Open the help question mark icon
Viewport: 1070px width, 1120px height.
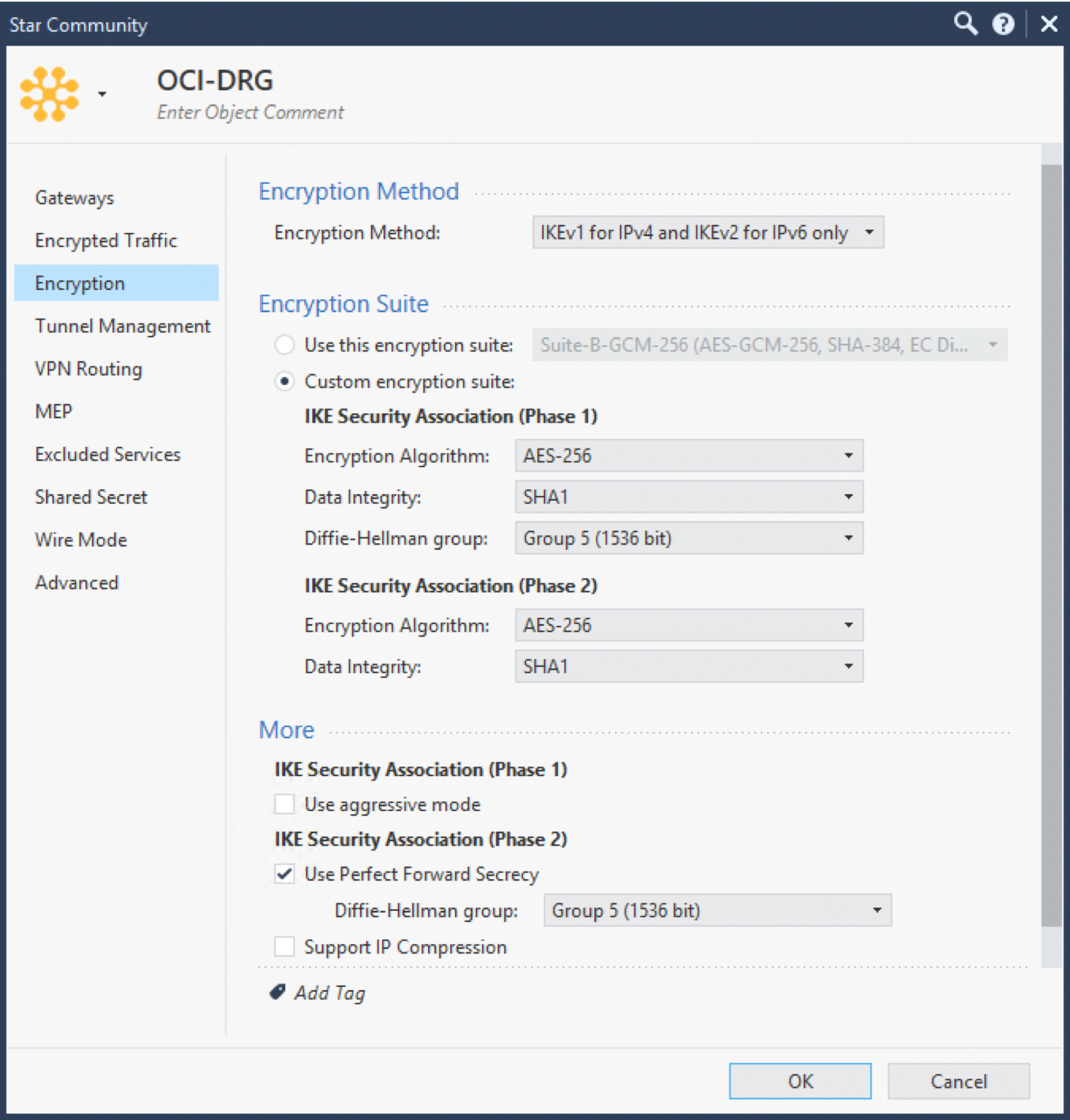[x=1003, y=24]
